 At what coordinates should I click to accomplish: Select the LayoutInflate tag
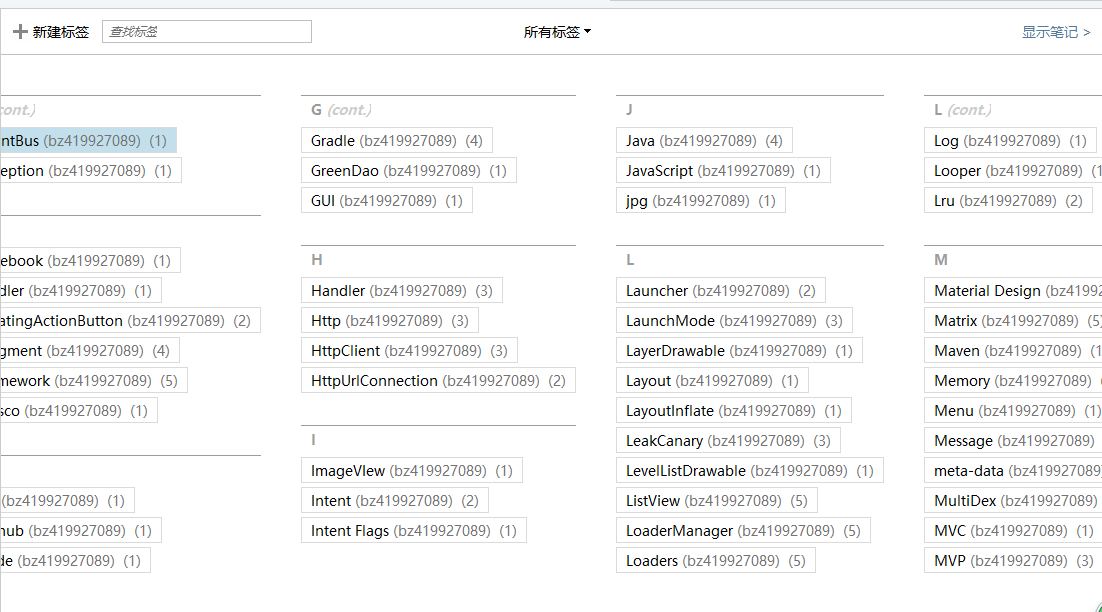click(734, 411)
